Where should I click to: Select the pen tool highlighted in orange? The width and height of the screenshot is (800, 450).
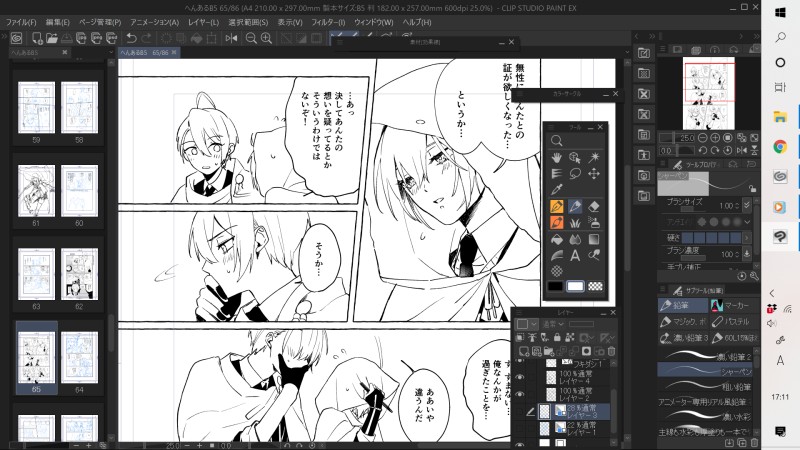click(557, 207)
